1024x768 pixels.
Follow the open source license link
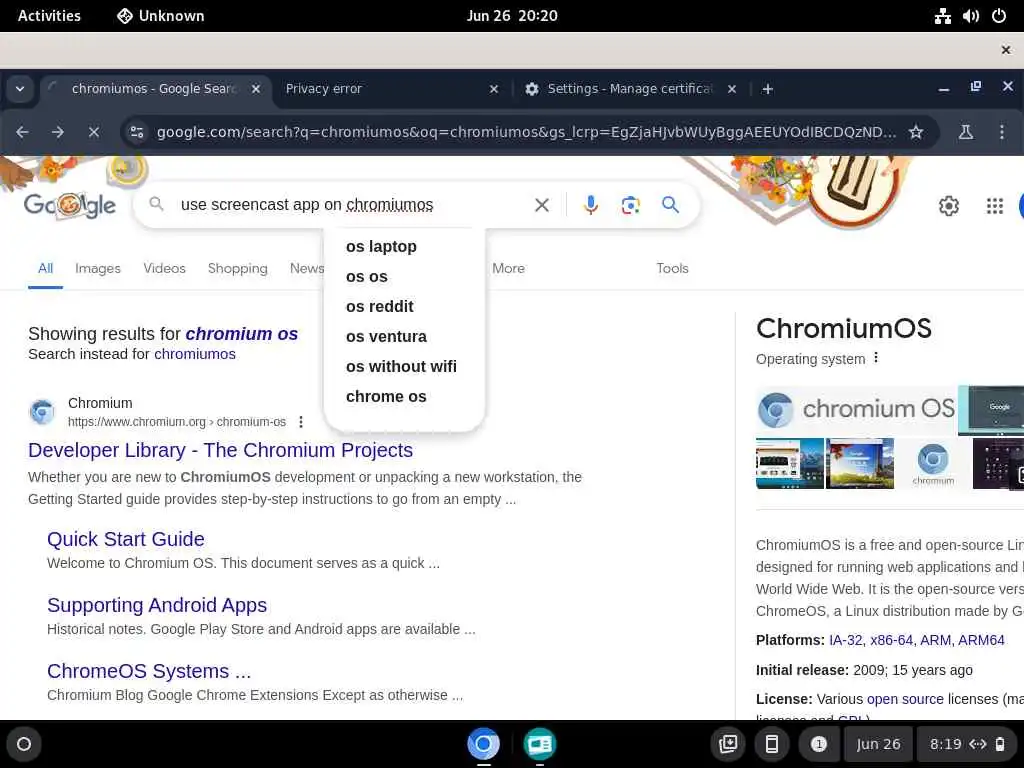(905, 699)
